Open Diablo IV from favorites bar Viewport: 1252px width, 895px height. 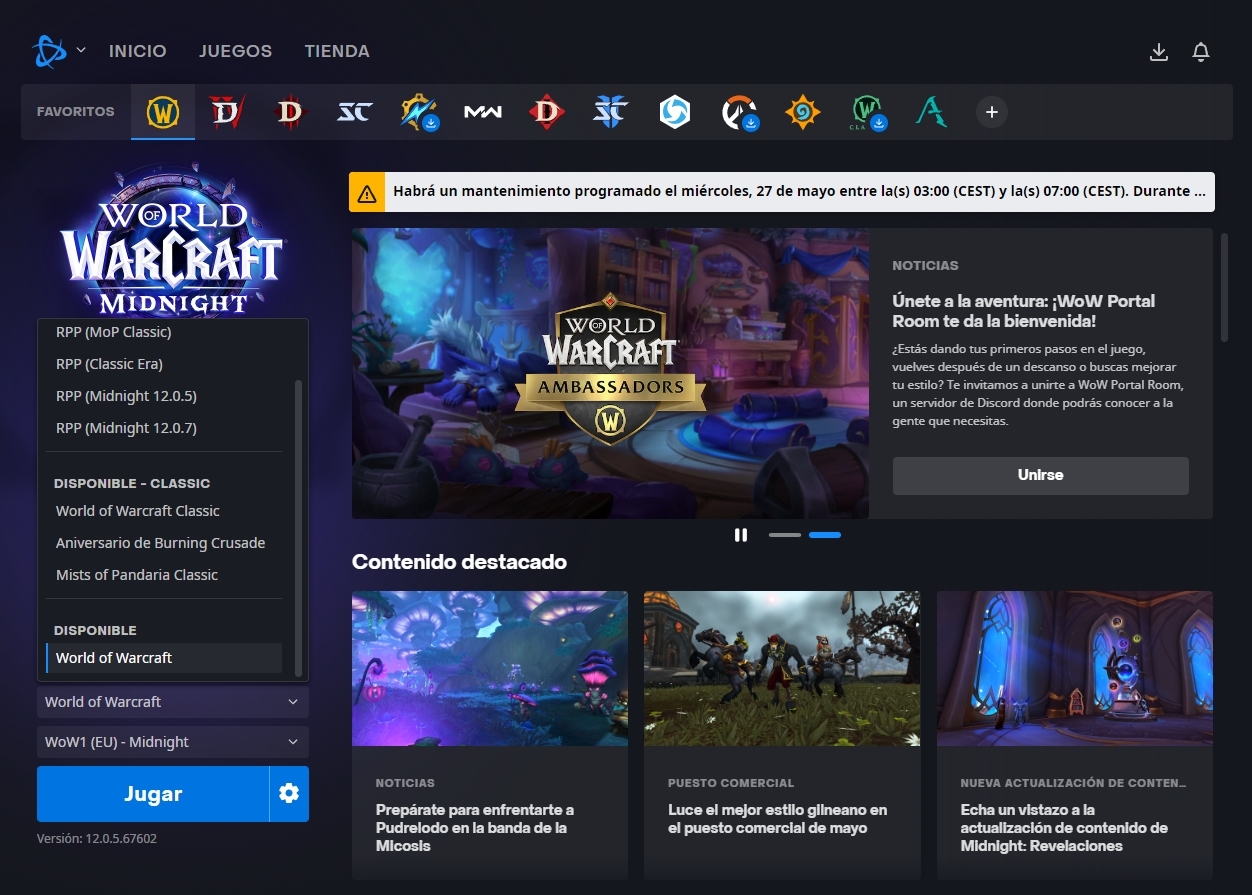(226, 112)
